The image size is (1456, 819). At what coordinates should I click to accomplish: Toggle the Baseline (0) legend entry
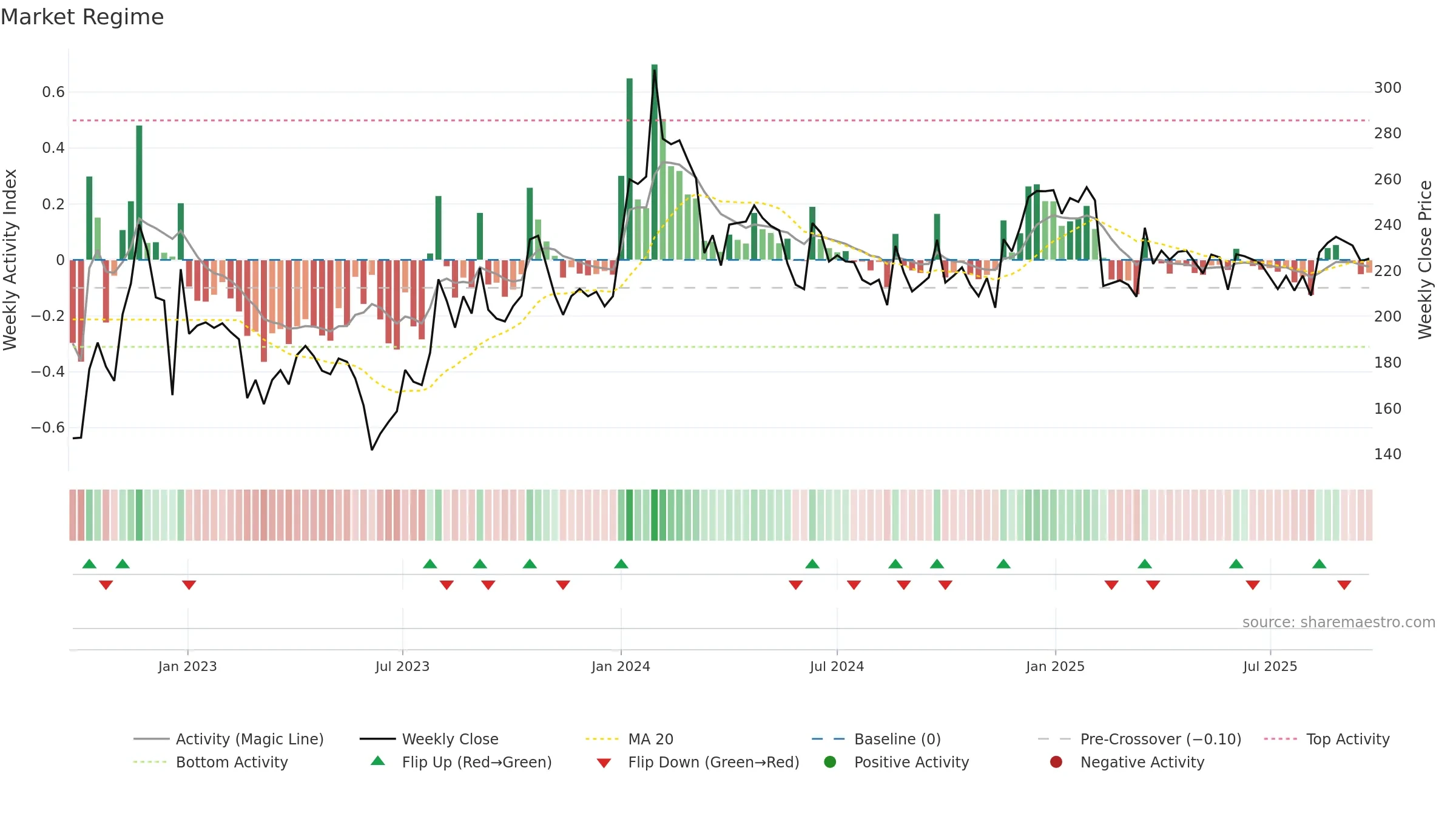click(x=876, y=739)
